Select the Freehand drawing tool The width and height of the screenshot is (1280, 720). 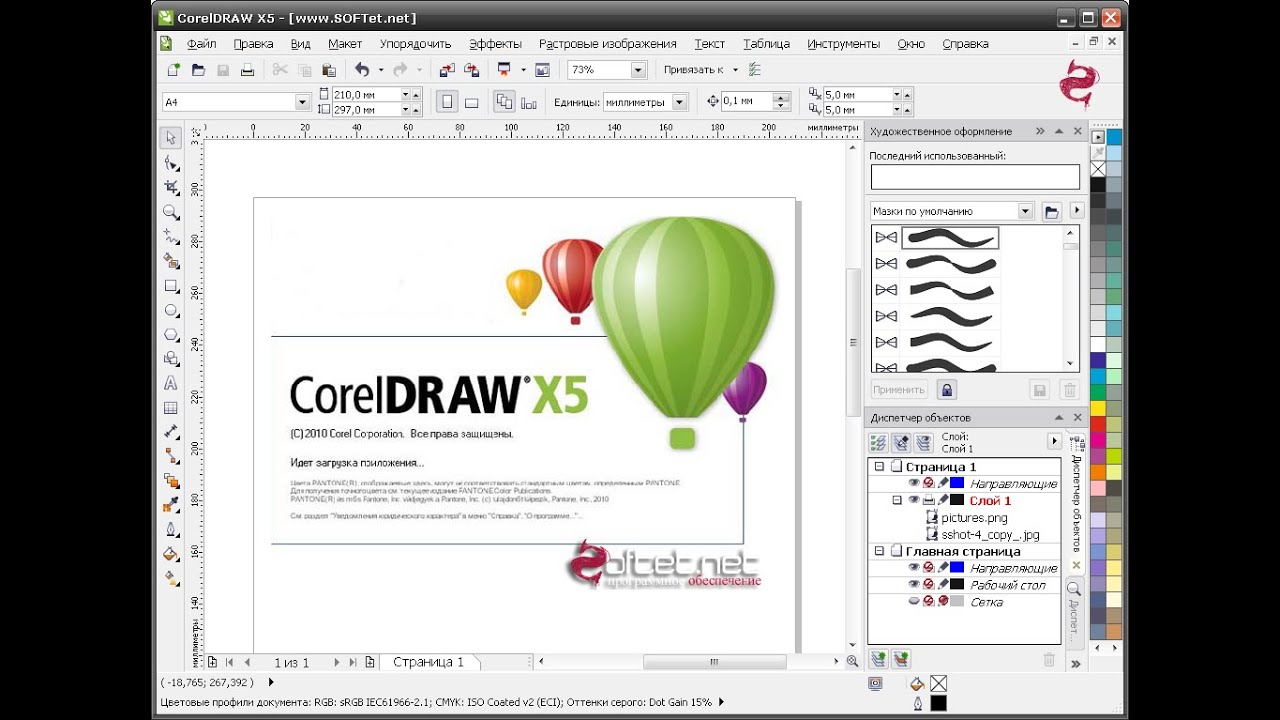click(x=171, y=237)
